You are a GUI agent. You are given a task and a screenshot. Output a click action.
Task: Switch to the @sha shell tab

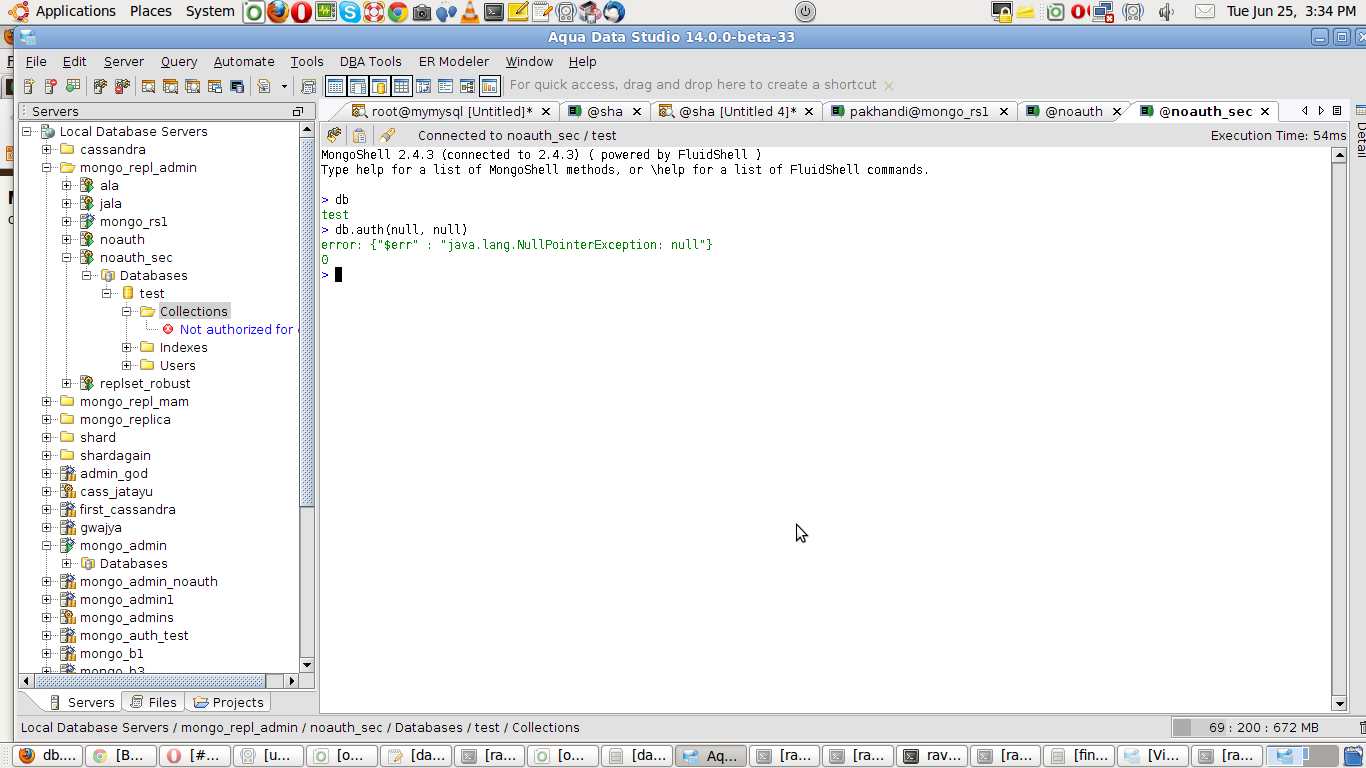coord(604,111)
